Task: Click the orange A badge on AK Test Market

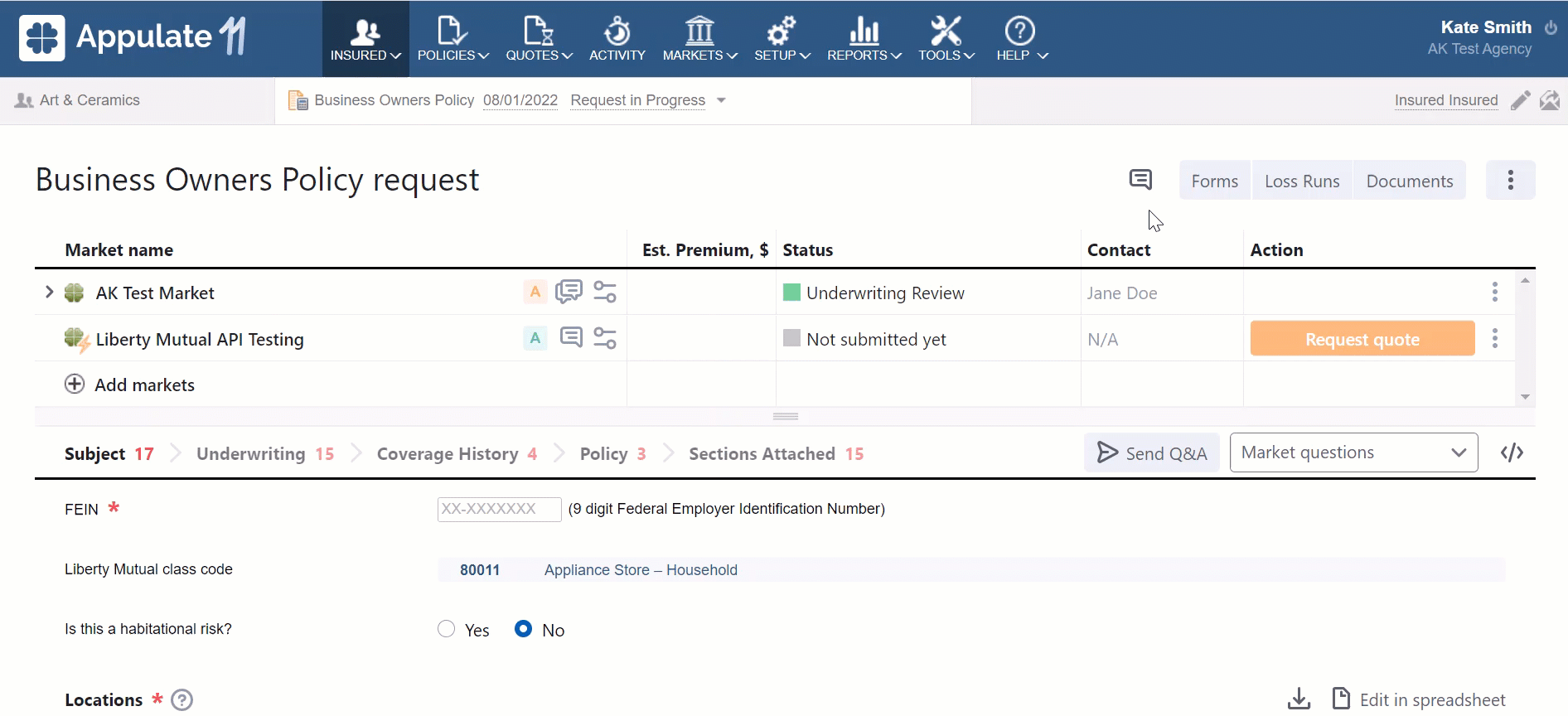Action: pos(535,292)
